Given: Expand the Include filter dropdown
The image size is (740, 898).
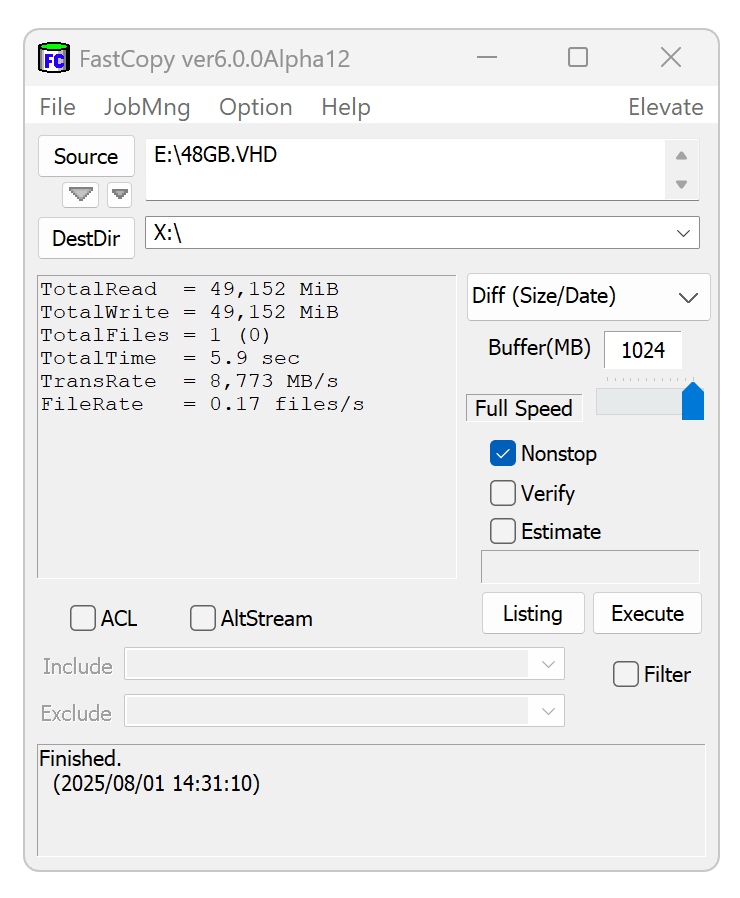Looking at the screenshot, I should [548, 664].
